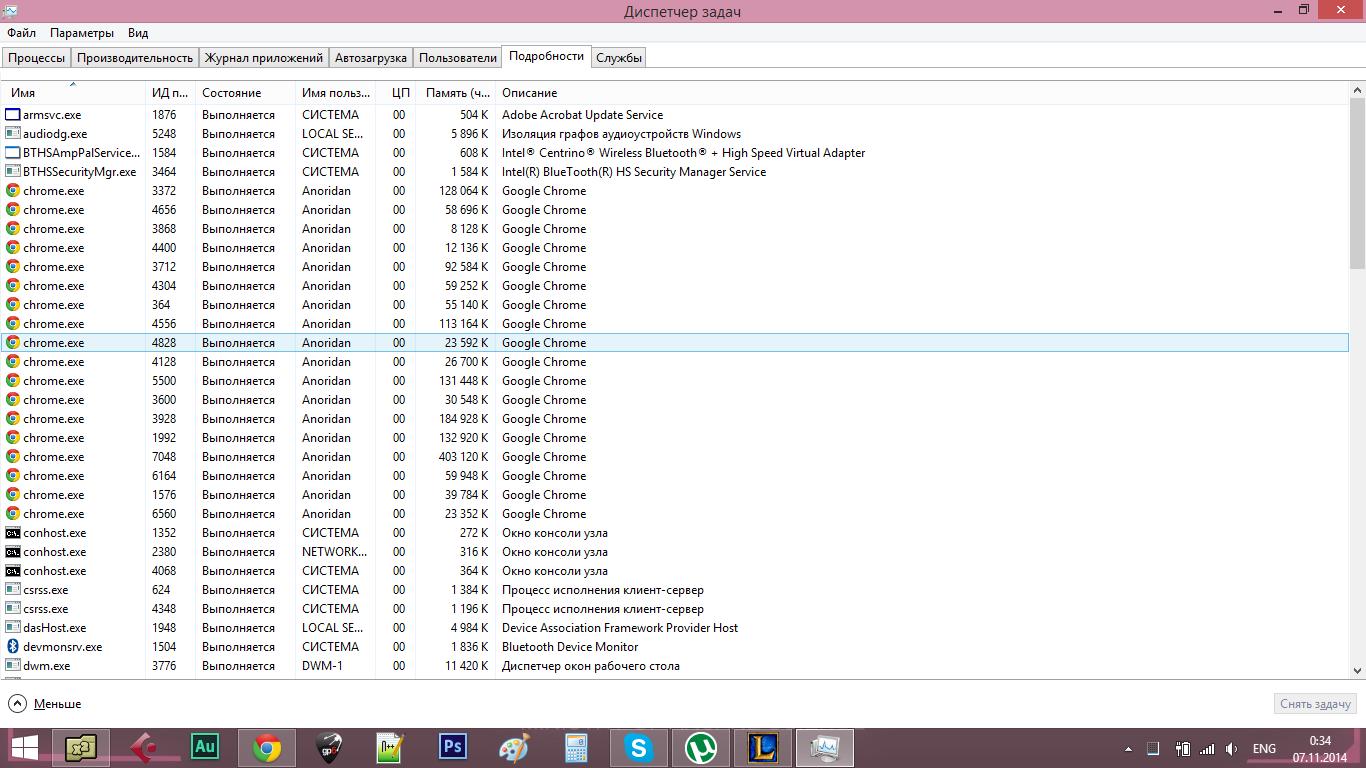Sort by the Имя пользователя column header
Viewport: 1366px width, 768px height.
click(x=335, y=93)
